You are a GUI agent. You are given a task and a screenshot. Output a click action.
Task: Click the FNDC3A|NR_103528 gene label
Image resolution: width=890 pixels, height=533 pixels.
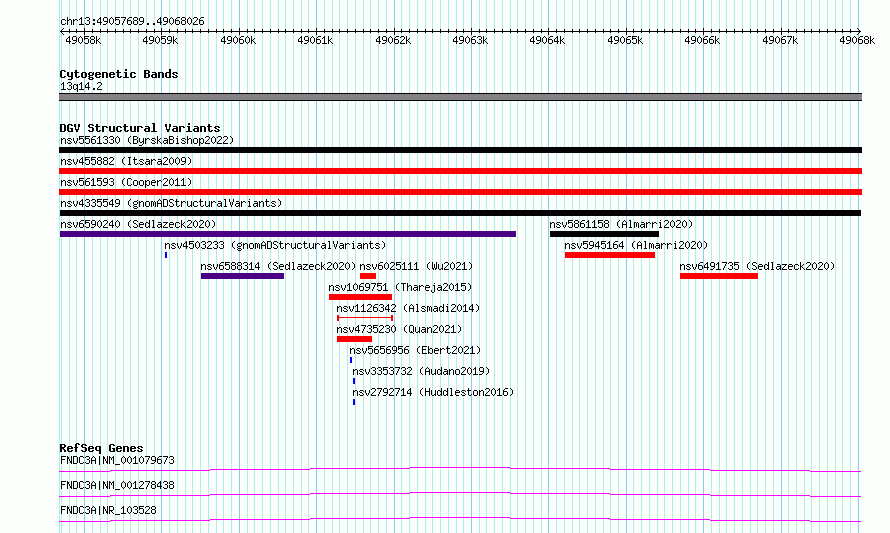click(108, 510)
